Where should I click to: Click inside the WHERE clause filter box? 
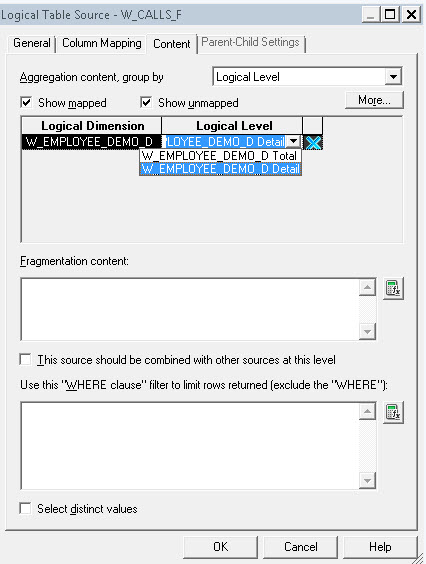point(190,446)
